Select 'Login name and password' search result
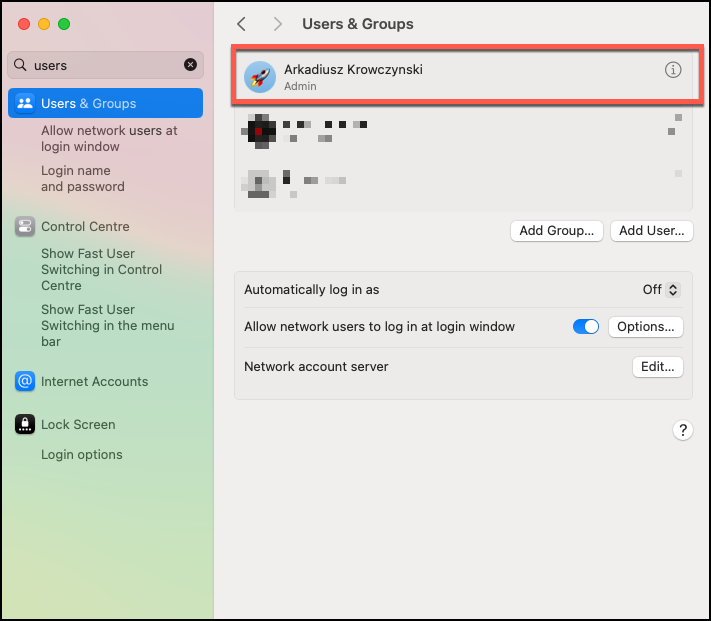The width and height of the screenshot is (711, 621). click(x=83, y=178)
